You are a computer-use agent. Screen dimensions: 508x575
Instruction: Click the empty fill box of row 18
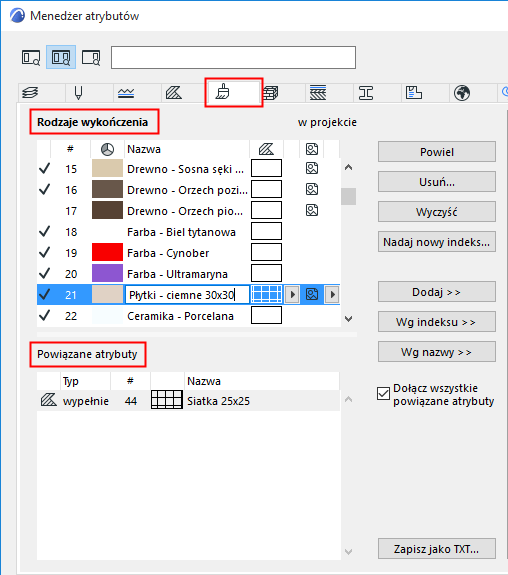(266, 231)
